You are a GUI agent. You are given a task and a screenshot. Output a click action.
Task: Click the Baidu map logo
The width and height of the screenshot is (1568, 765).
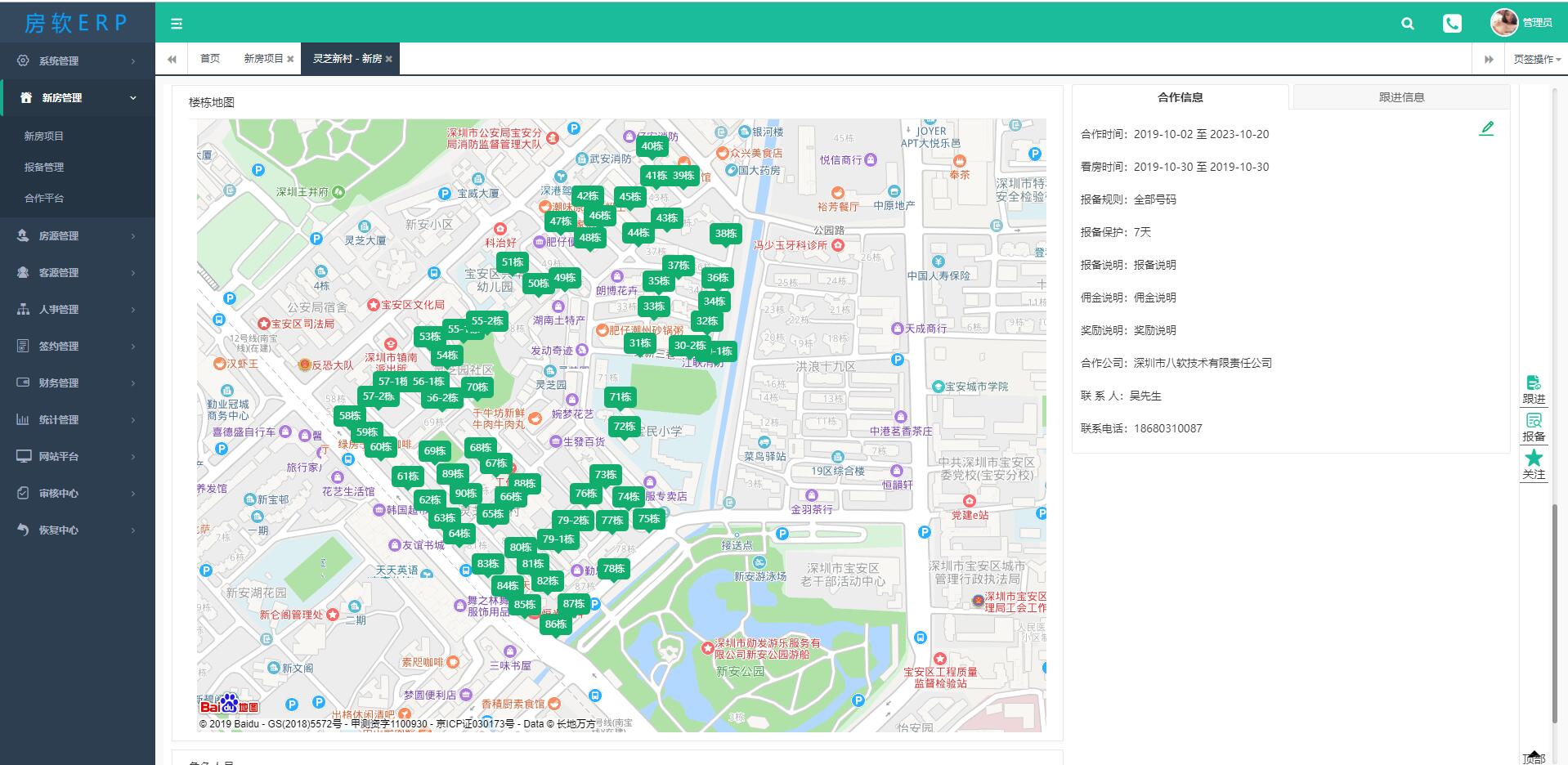230,705
